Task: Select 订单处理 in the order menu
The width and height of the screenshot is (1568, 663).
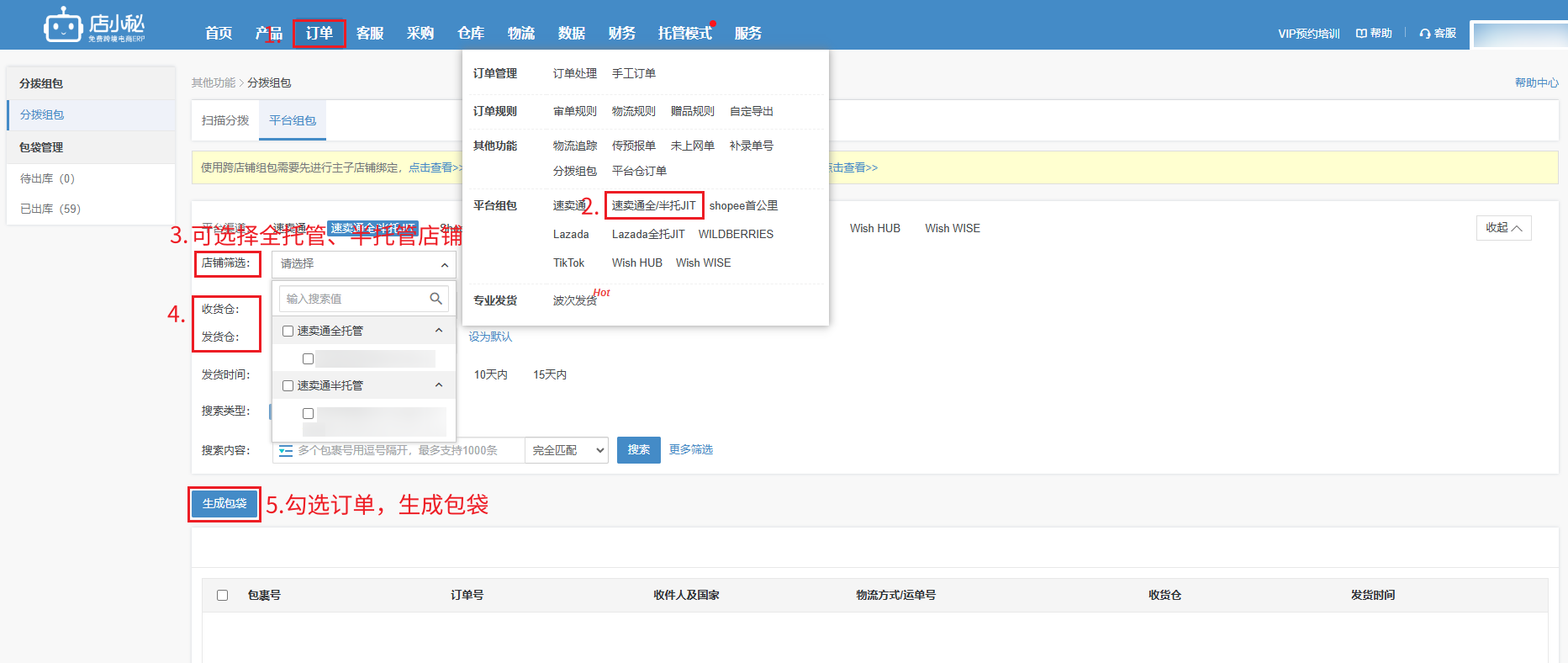Action: tap(575, 74)
